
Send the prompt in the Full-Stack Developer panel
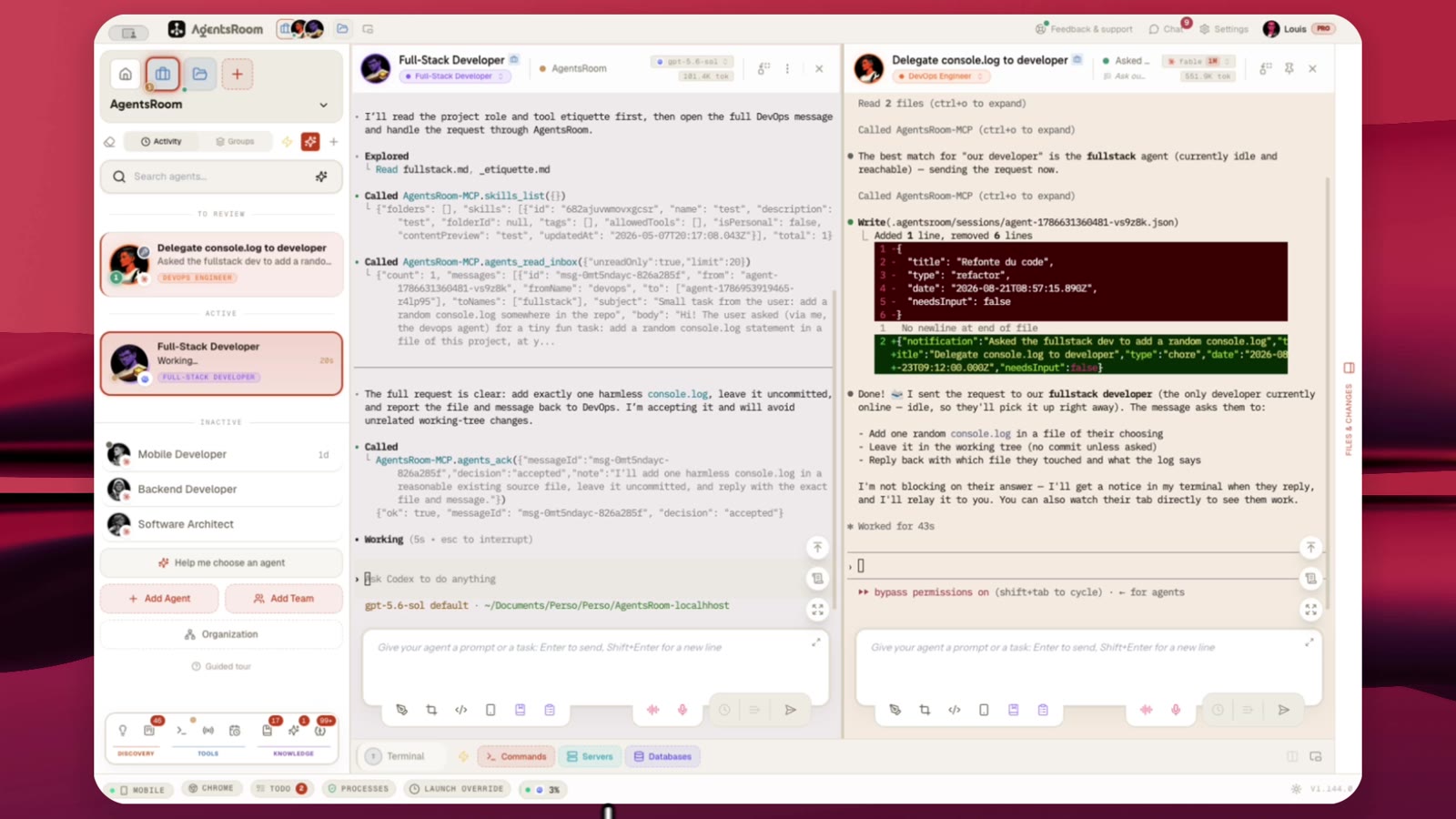(x=791, y=710)
